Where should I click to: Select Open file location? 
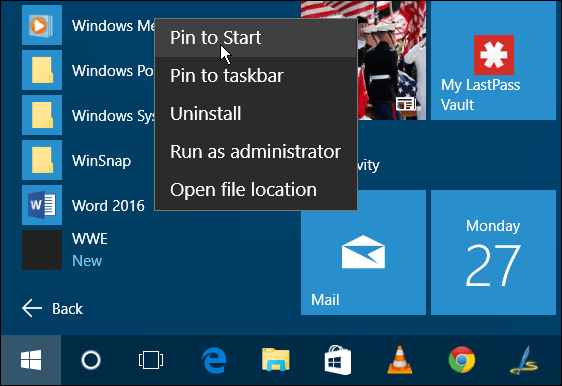tap(256, 190)
